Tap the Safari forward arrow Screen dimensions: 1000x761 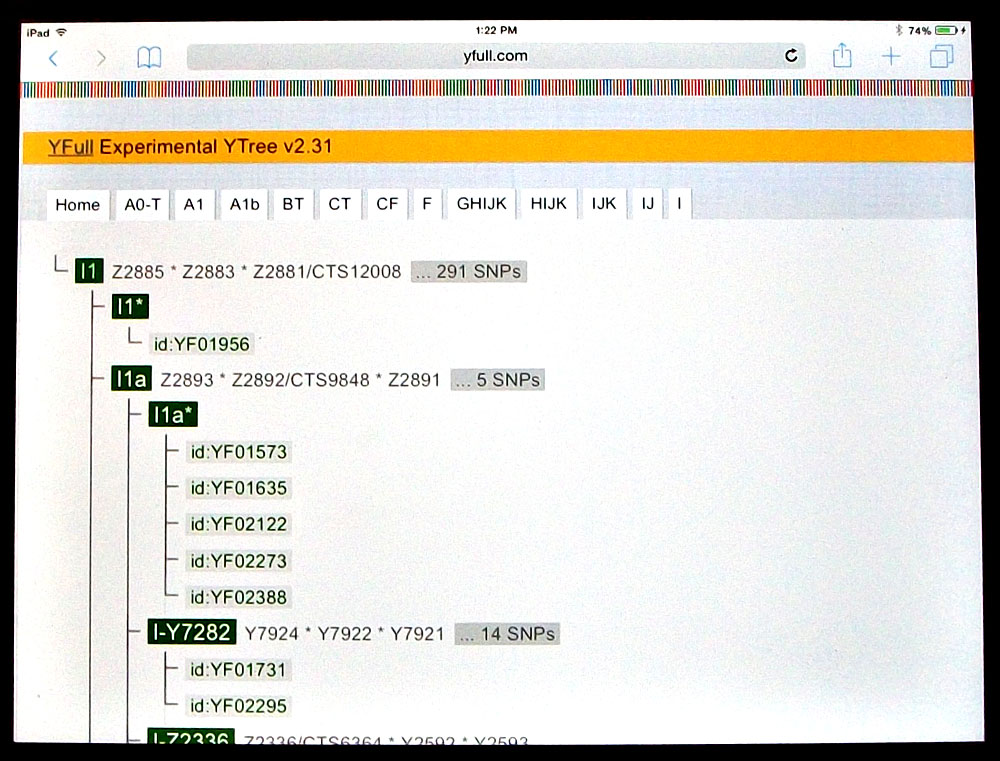pyautogui.click(x=100, y=58)
